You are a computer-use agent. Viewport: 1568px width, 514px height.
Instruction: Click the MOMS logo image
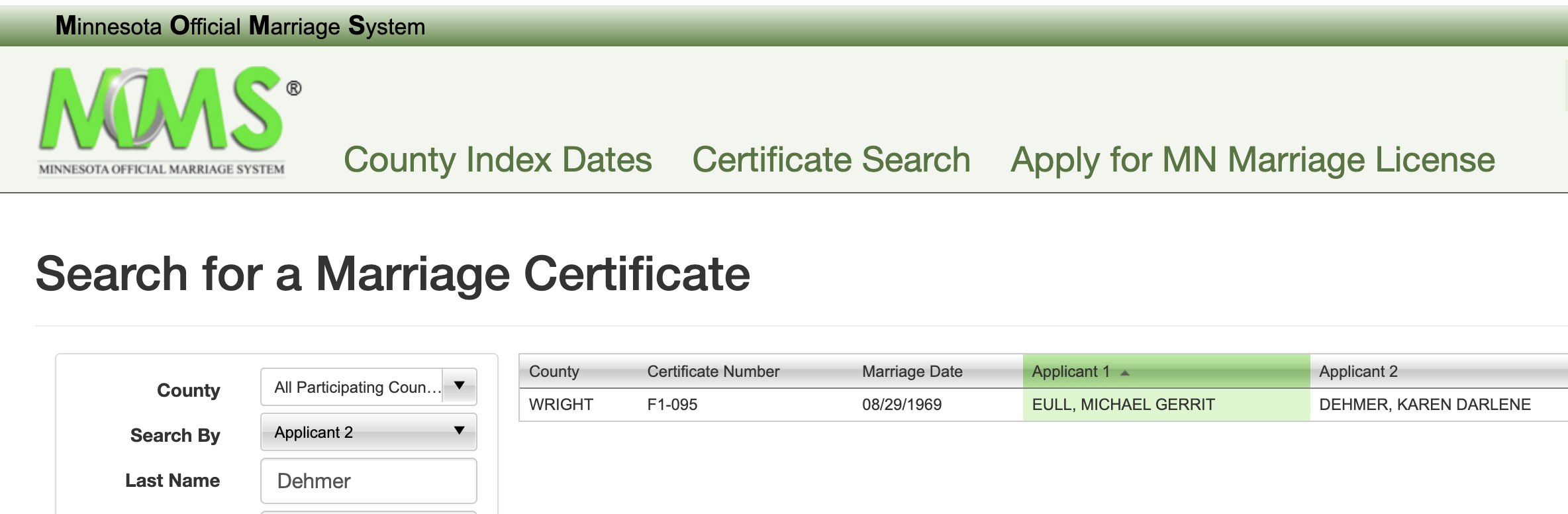click(x=162, y=119)
